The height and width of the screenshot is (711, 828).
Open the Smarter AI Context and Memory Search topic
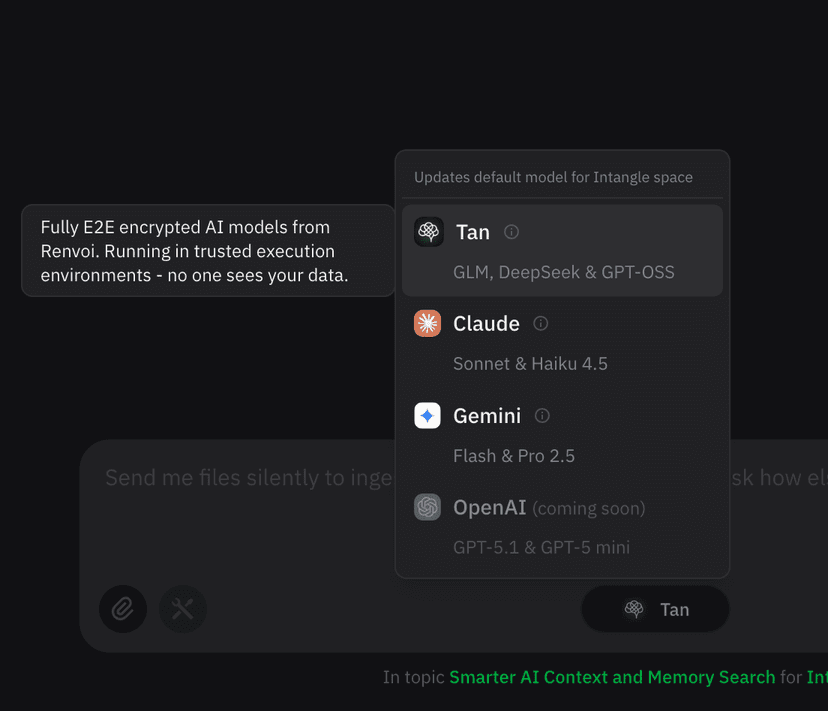[612, 677]
